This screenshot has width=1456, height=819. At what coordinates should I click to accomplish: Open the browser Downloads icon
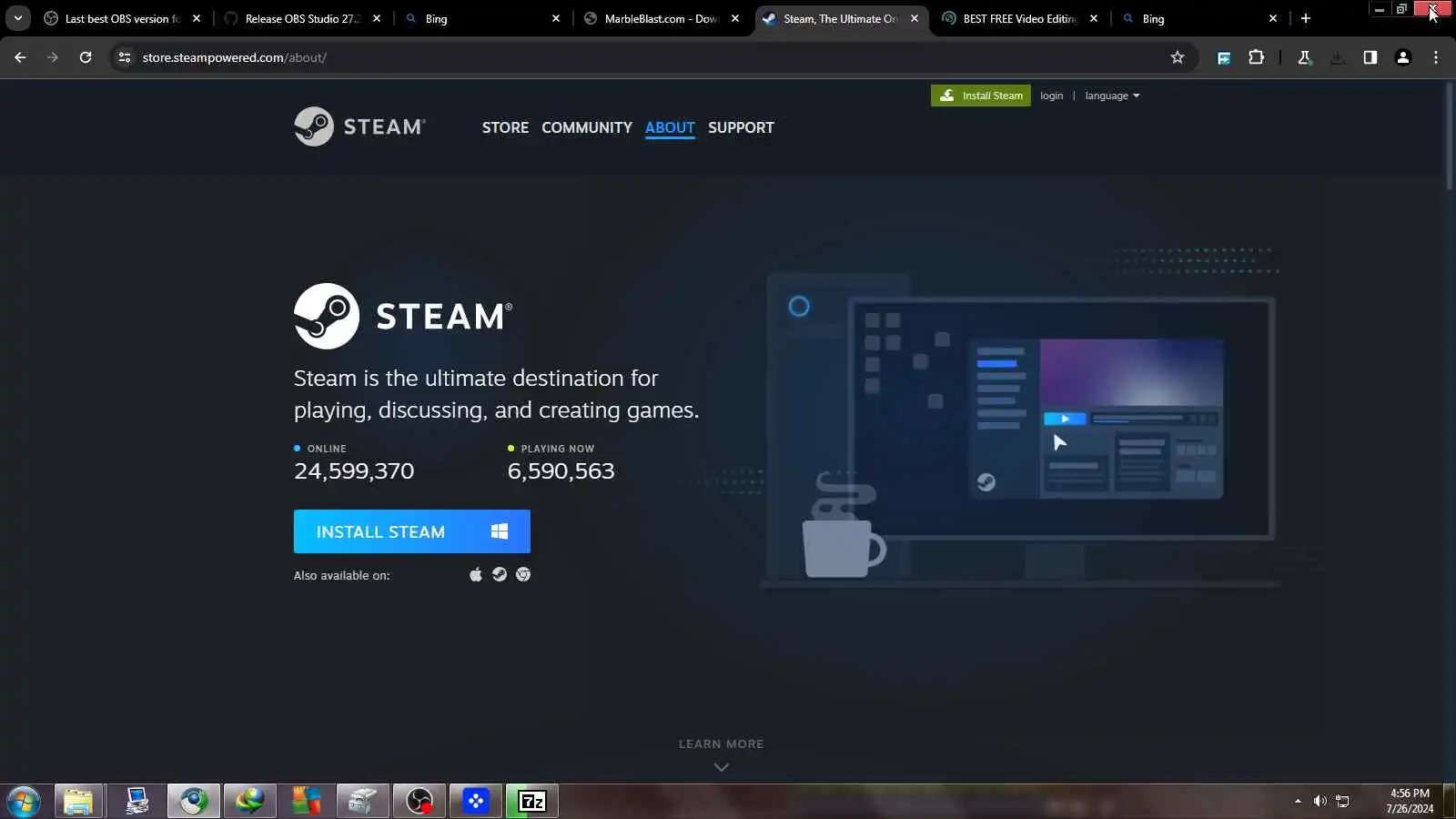(x=1337, y=57)
